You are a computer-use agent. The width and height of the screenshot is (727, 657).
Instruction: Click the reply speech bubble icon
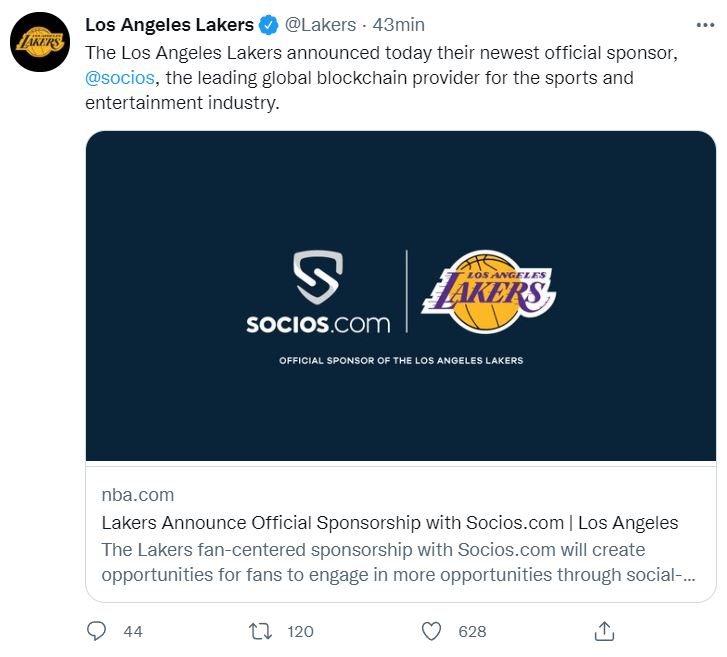96,631
